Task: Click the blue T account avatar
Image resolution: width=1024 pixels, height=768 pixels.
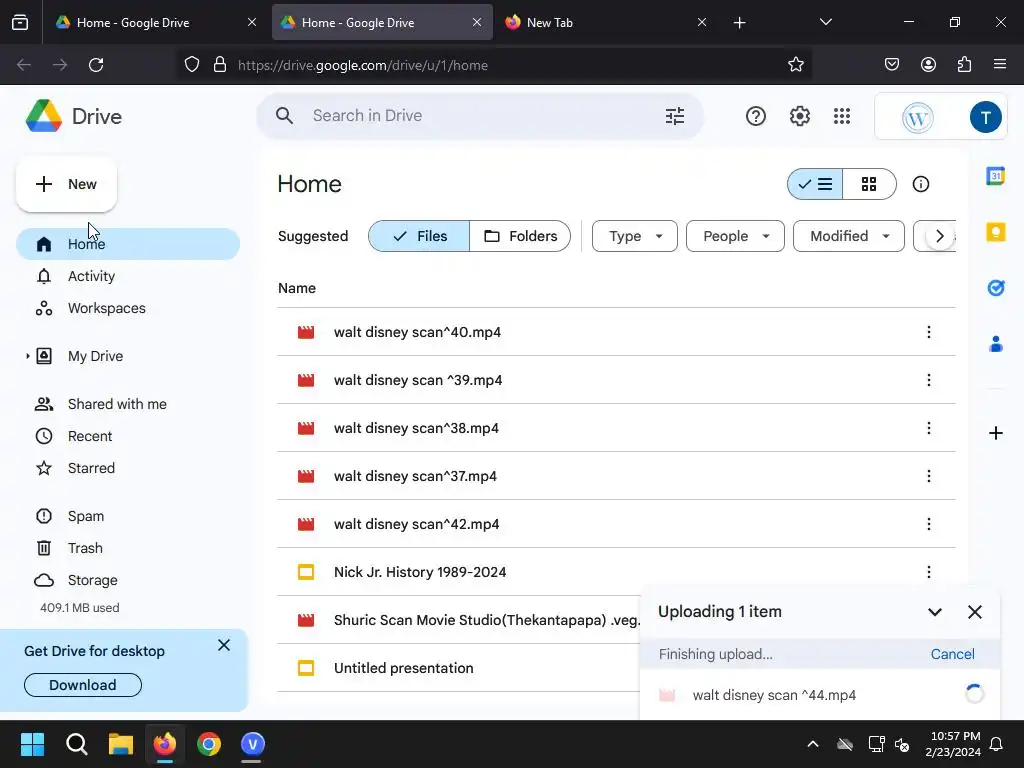Action: (x=985, y=117)
